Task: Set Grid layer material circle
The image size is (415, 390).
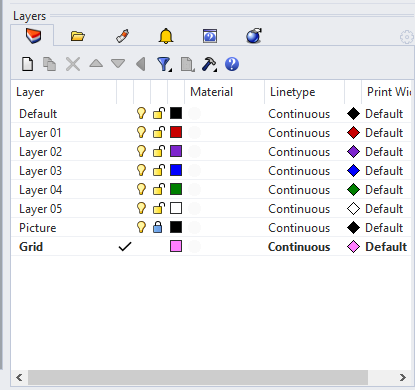Action: click(194, 246)
